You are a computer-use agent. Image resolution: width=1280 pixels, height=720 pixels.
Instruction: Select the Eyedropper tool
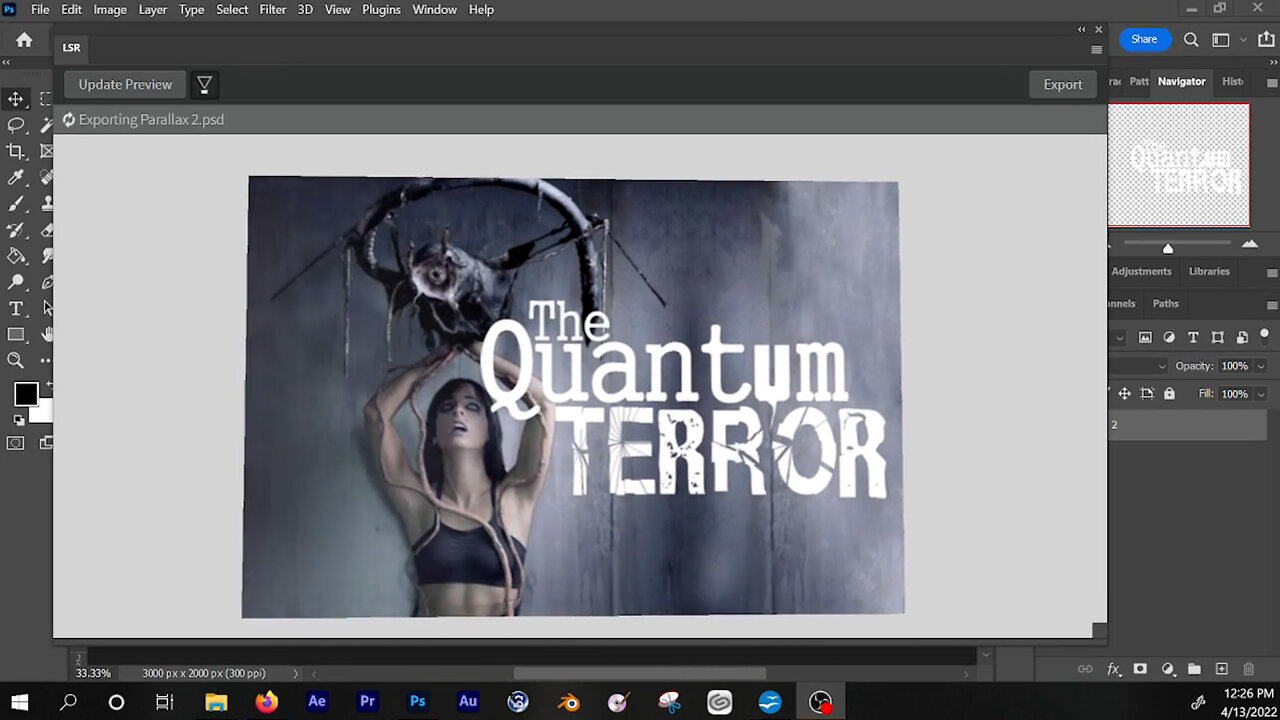click(x=16, y=177)
